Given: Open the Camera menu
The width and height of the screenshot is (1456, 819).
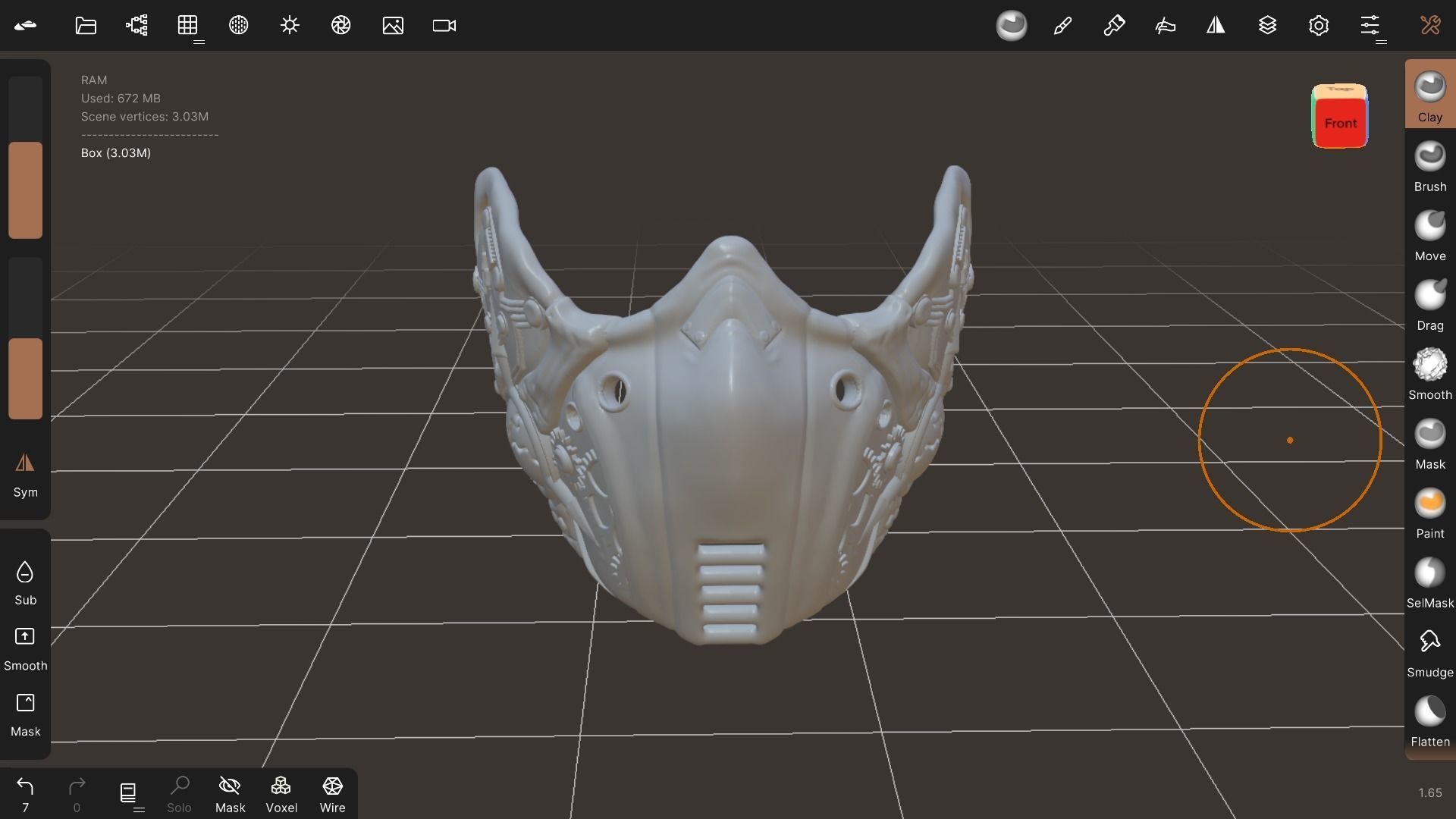Looking at the screenshot, I should (x=444, y=26).
